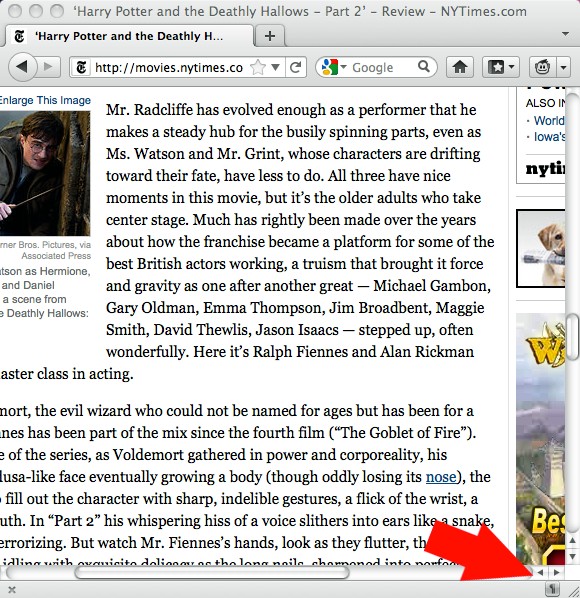Select the Harry Potter Deathly Hallows tab
Image resolution: width=580 pixels, height=598 pixels.
coord(129,36)
